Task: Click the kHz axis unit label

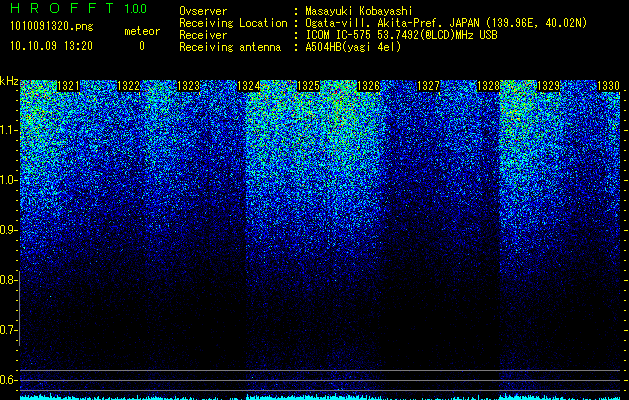Action: tap(9, 81)
